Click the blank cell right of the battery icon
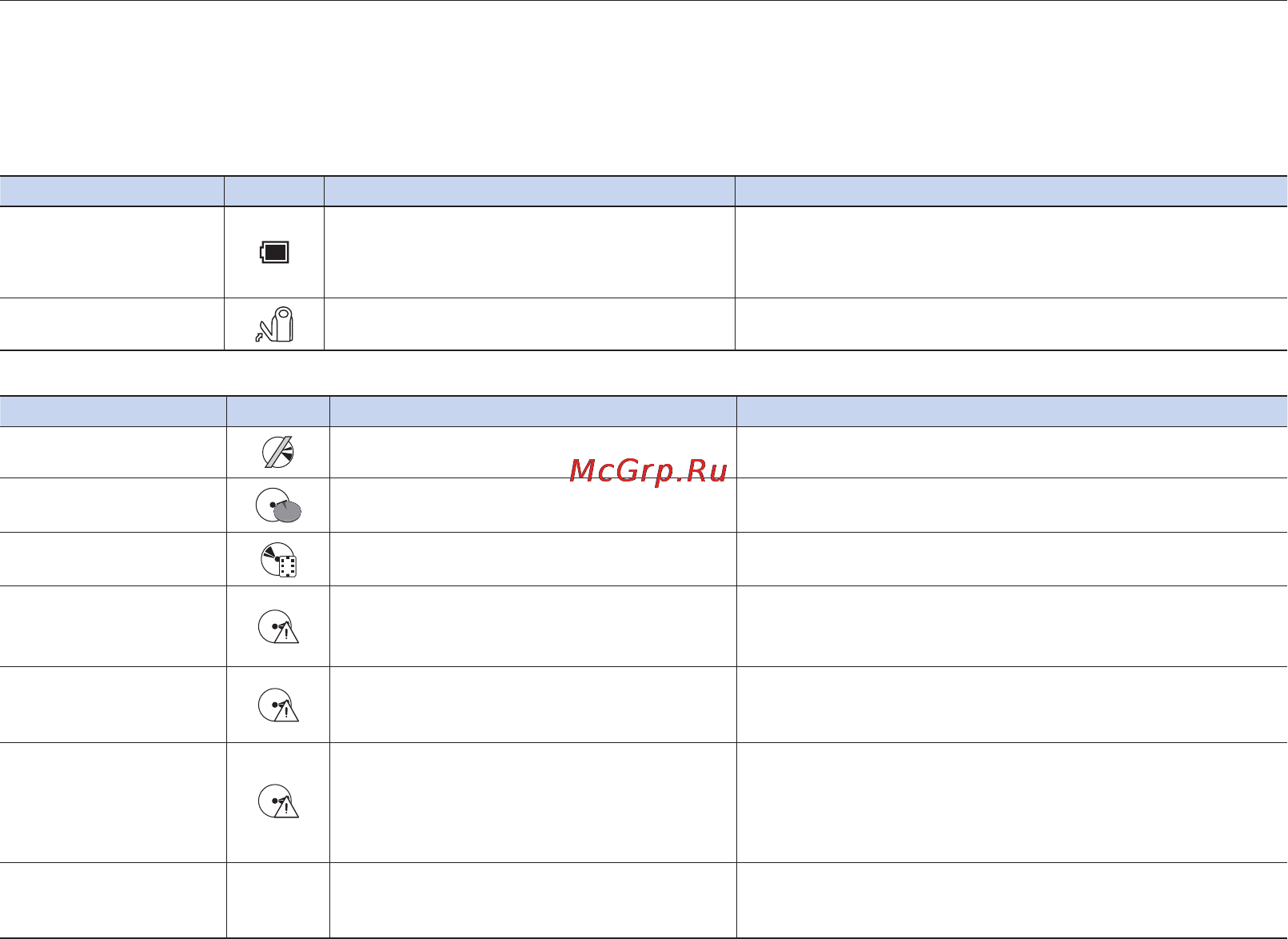The height and width of the screenshot is (939, 1288). pos(529,253)
